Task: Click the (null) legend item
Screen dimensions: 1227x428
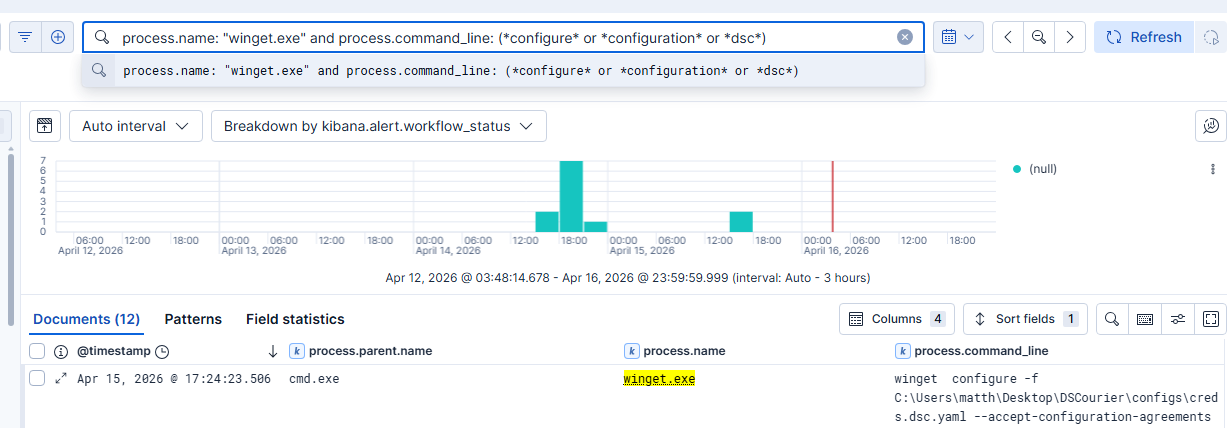Action: (1034, 169)
